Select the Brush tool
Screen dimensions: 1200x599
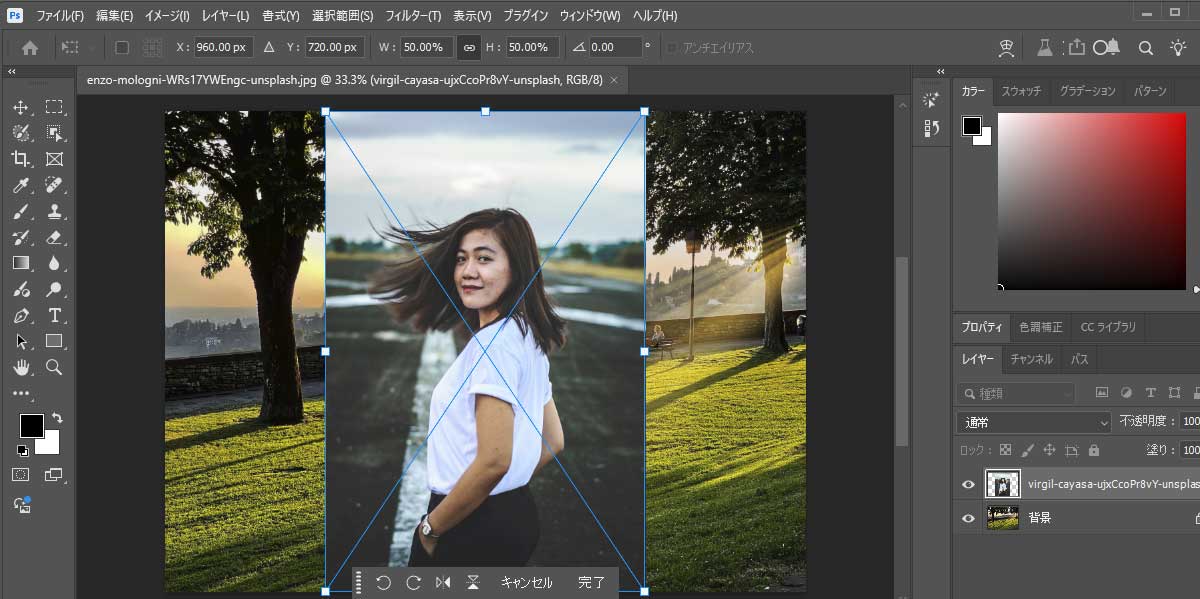(20, 211)
